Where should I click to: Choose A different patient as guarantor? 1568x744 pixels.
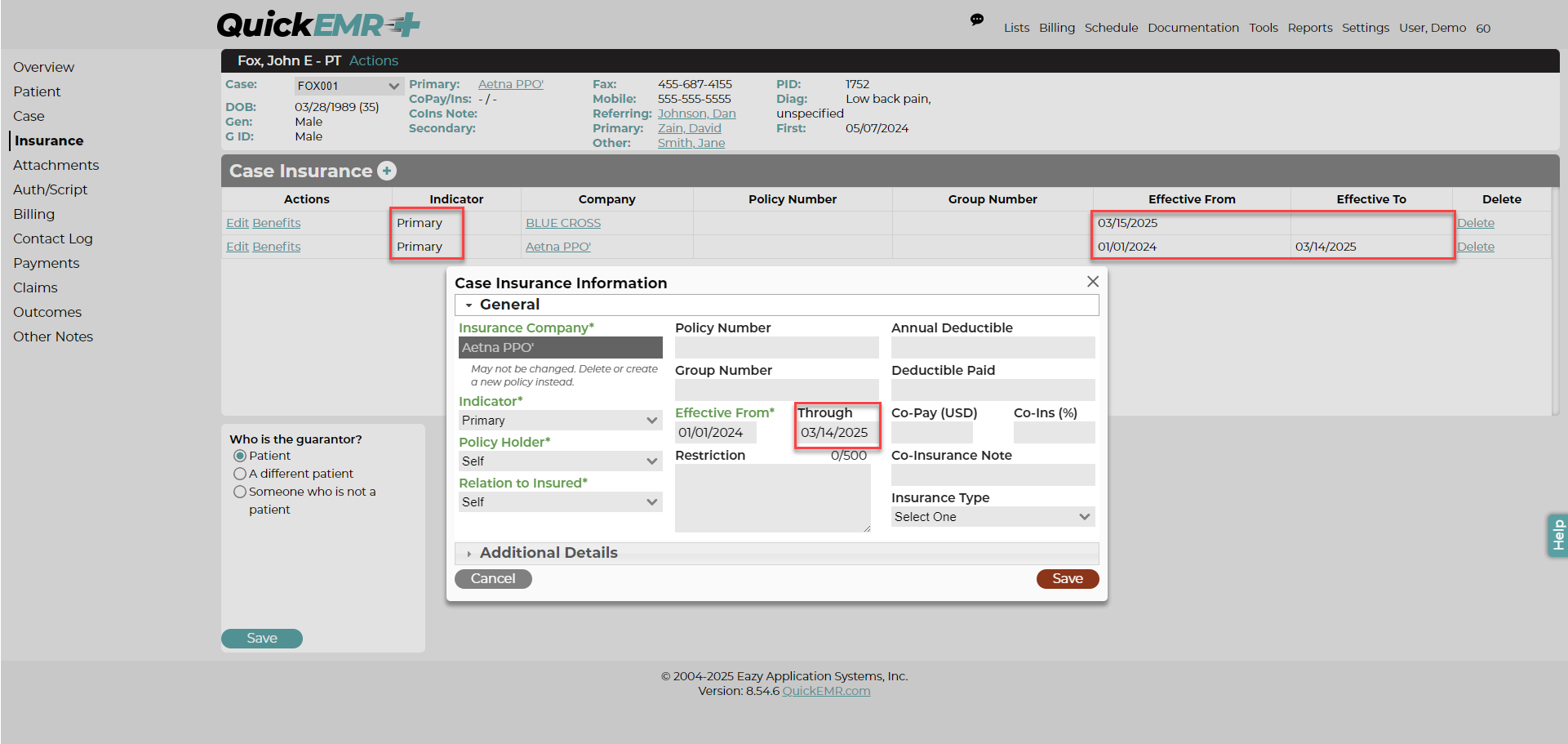(240, 474)
